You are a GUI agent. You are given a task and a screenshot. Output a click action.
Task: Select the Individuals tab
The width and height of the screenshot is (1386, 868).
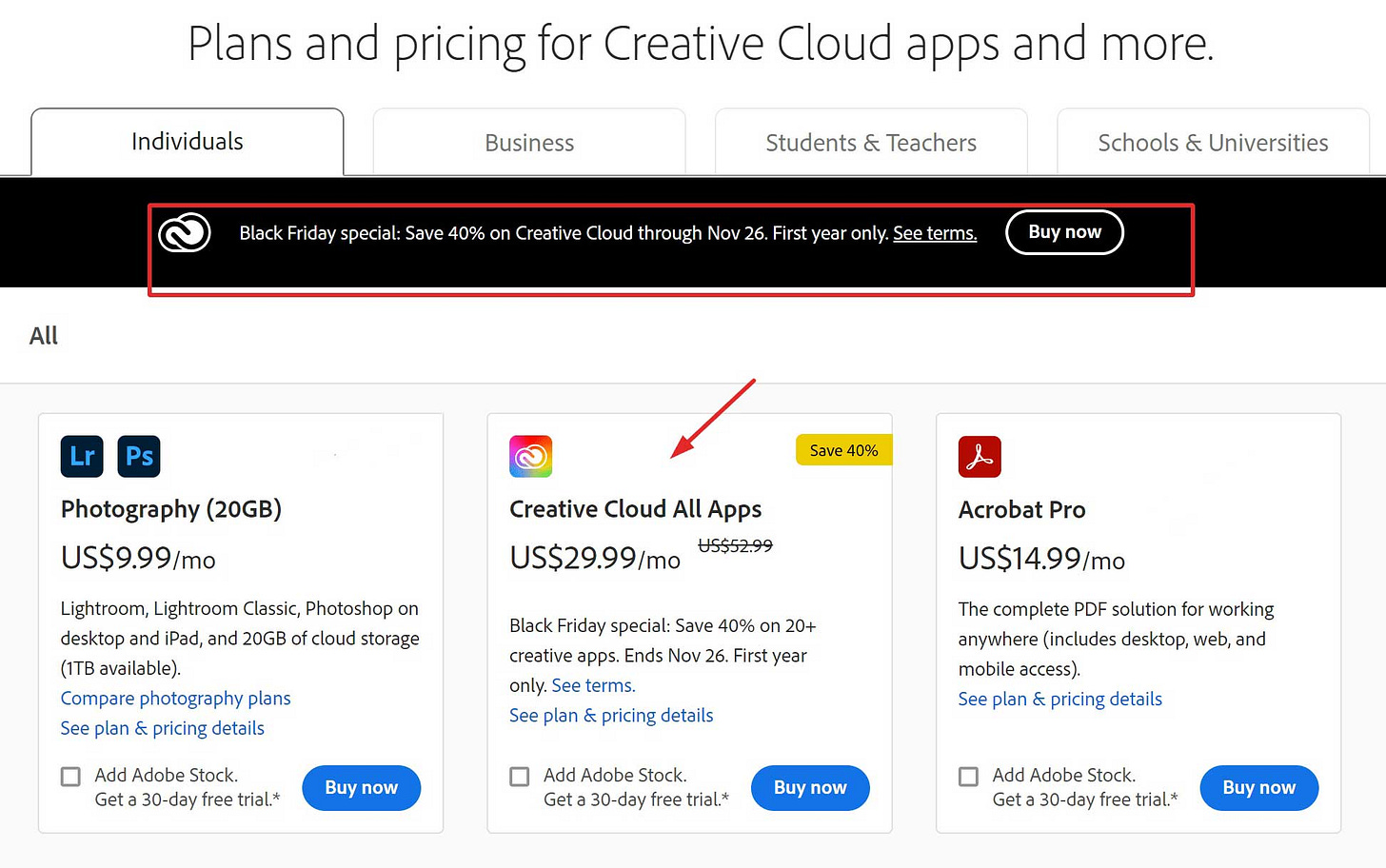point(188,142)
